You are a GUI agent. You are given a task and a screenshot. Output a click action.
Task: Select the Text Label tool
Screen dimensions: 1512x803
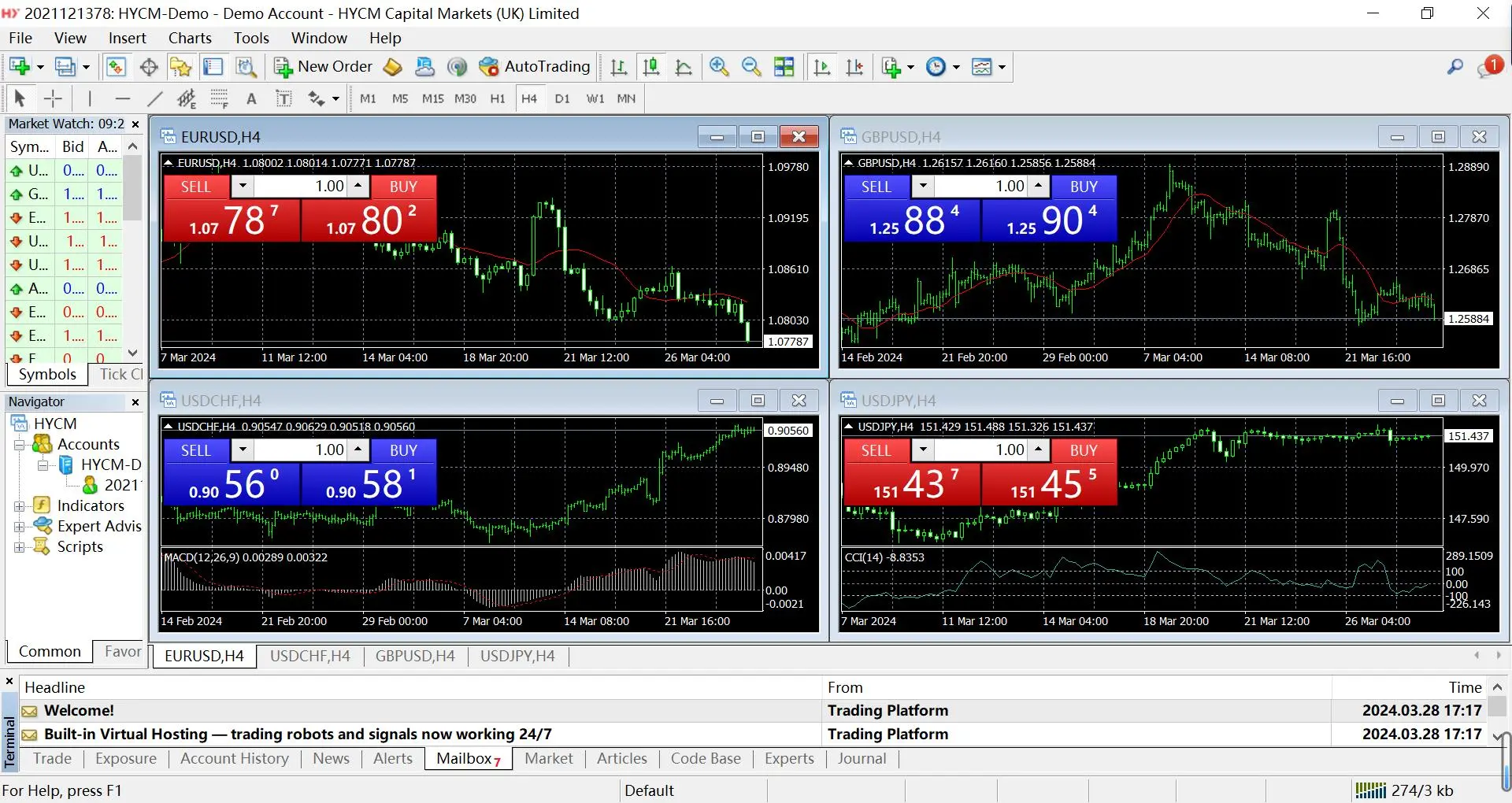pos(283,98)
